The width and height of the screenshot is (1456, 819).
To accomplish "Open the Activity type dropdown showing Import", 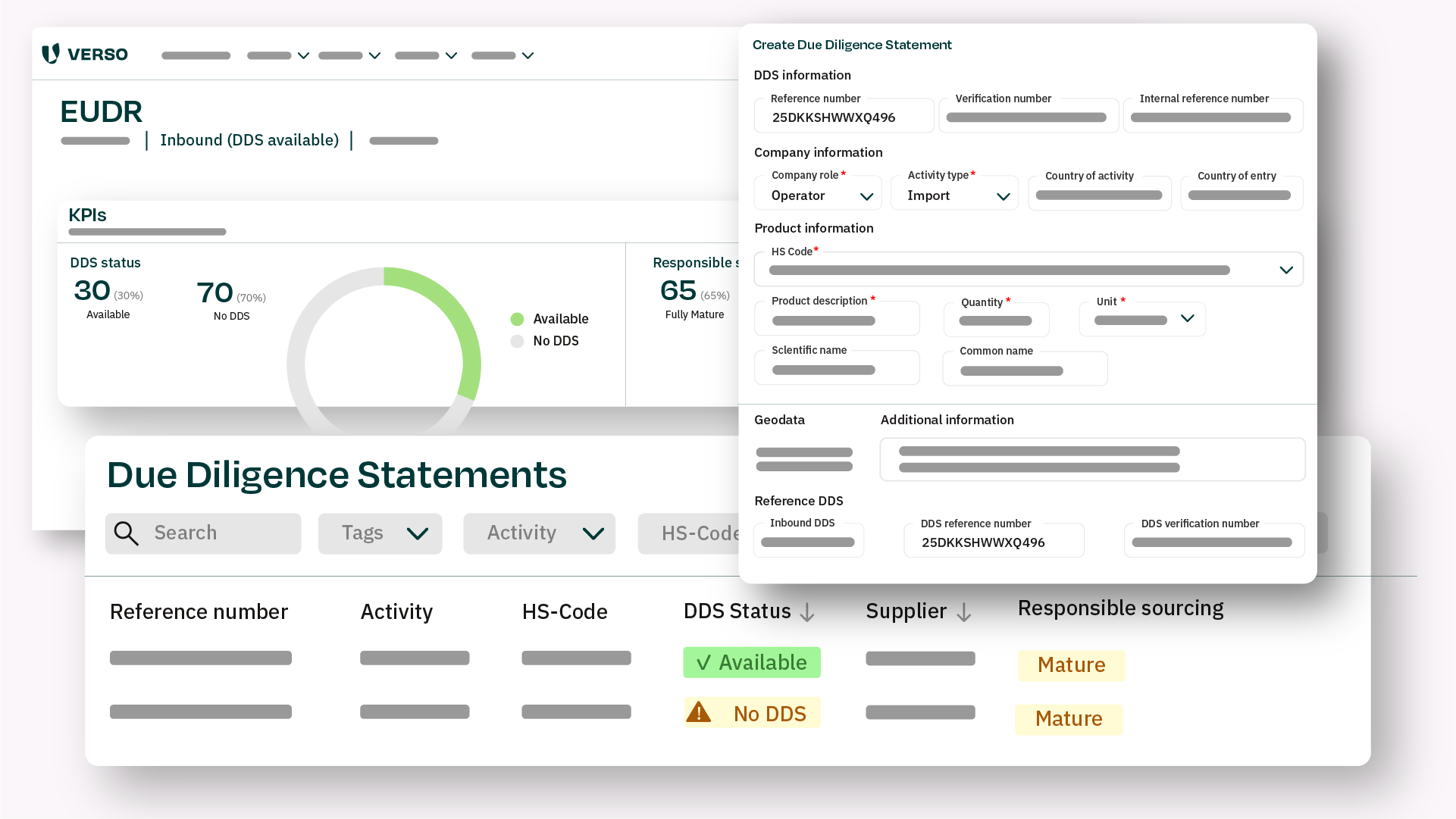I will (954, 195).
